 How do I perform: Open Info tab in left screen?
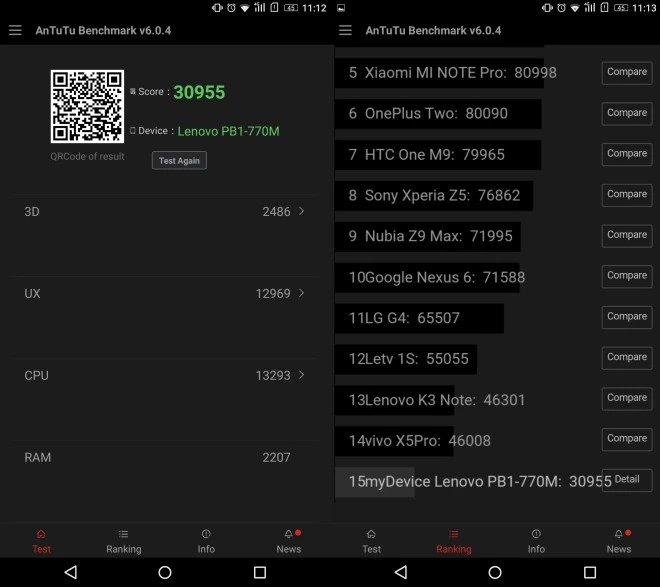(x=206, y=542)
